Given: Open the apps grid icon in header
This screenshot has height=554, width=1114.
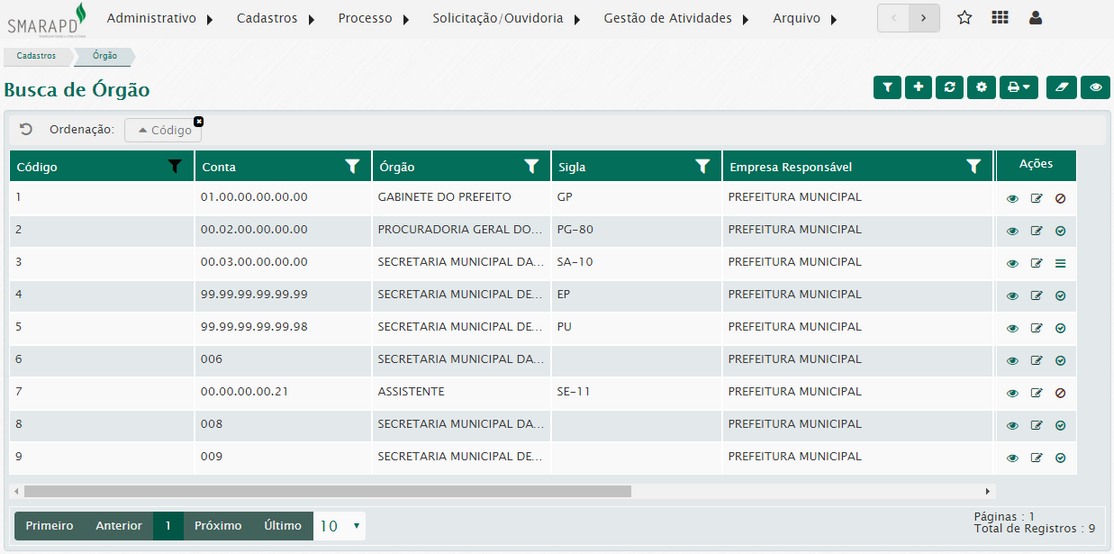Looking at the screenshot, I should point(999,18).
